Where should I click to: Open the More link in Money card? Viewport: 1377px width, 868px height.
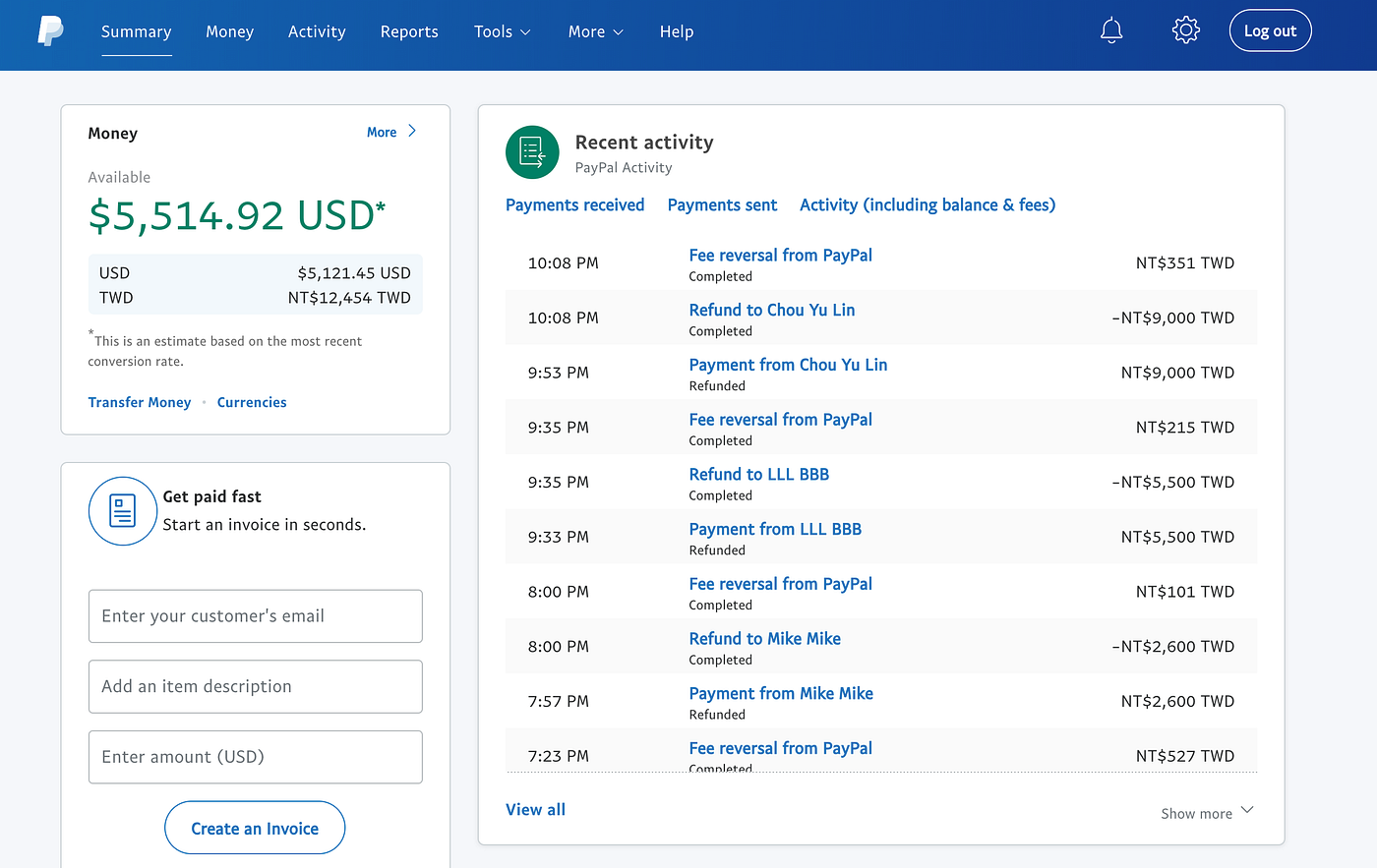click(x=382, y=132)
